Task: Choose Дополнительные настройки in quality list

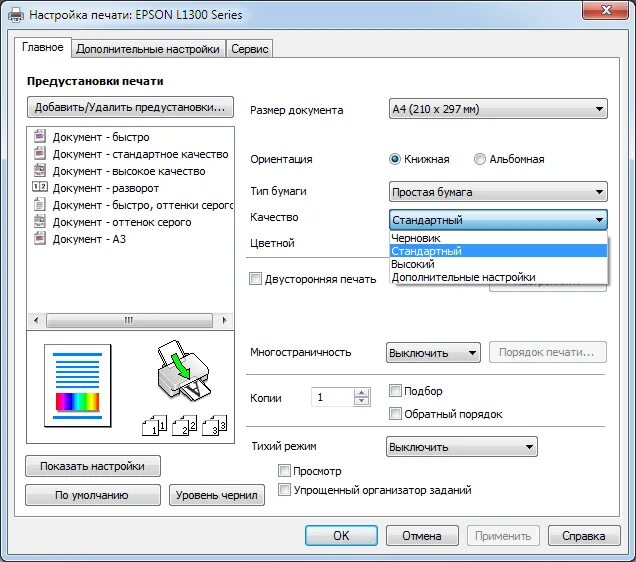Action: click(x=498, y=277)
